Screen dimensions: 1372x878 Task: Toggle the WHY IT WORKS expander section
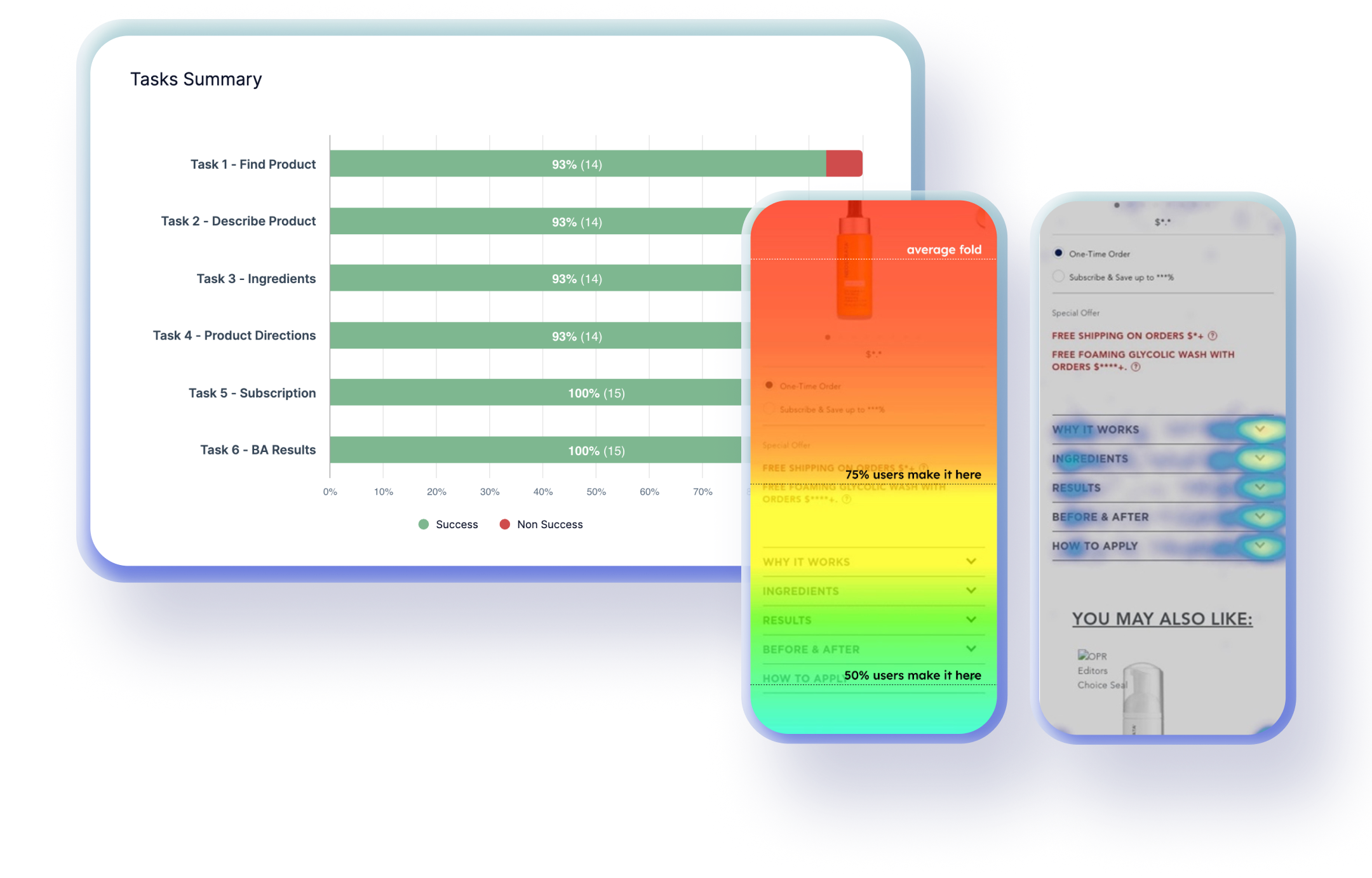click(1259, 430)
